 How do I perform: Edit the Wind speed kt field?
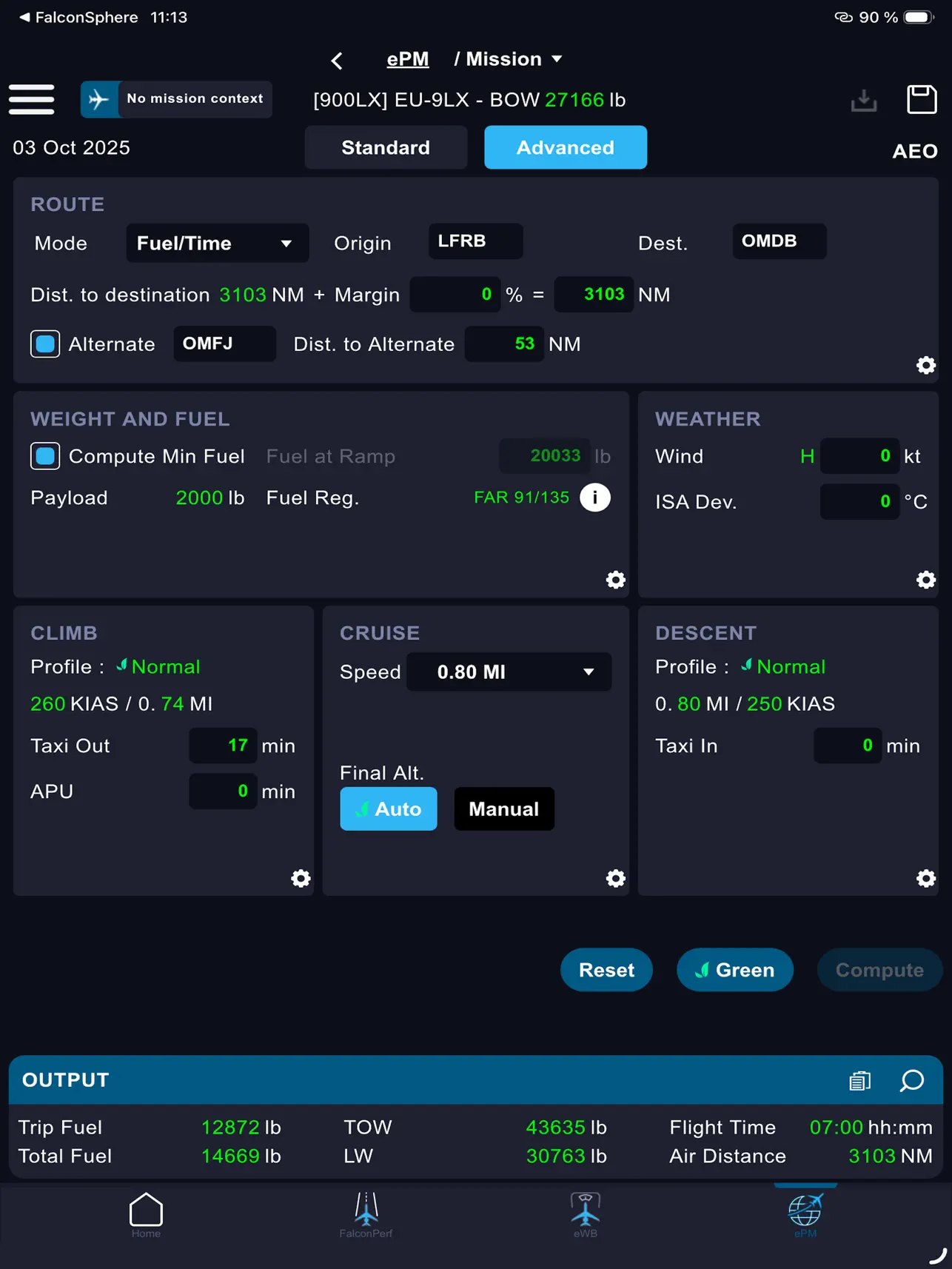point(859,456)
